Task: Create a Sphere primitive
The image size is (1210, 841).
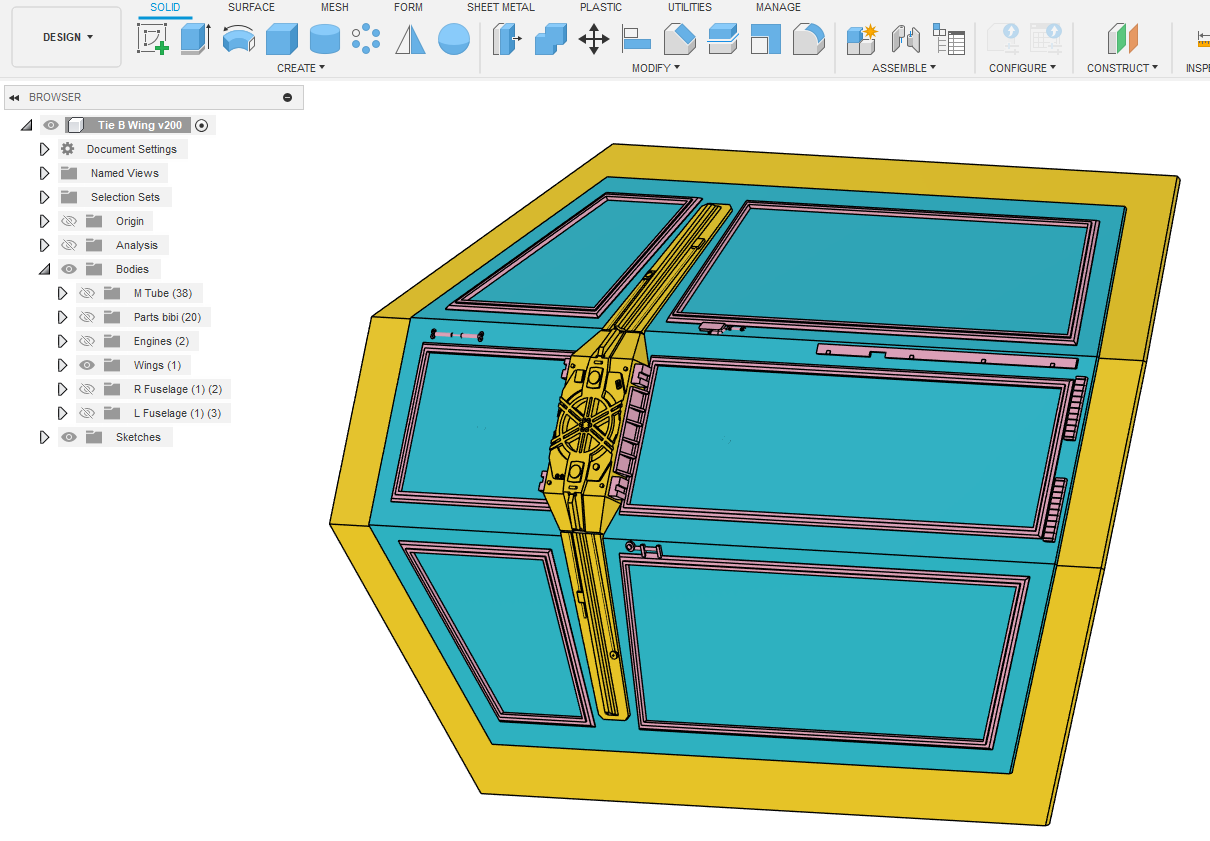Action: tap(454, 39)
